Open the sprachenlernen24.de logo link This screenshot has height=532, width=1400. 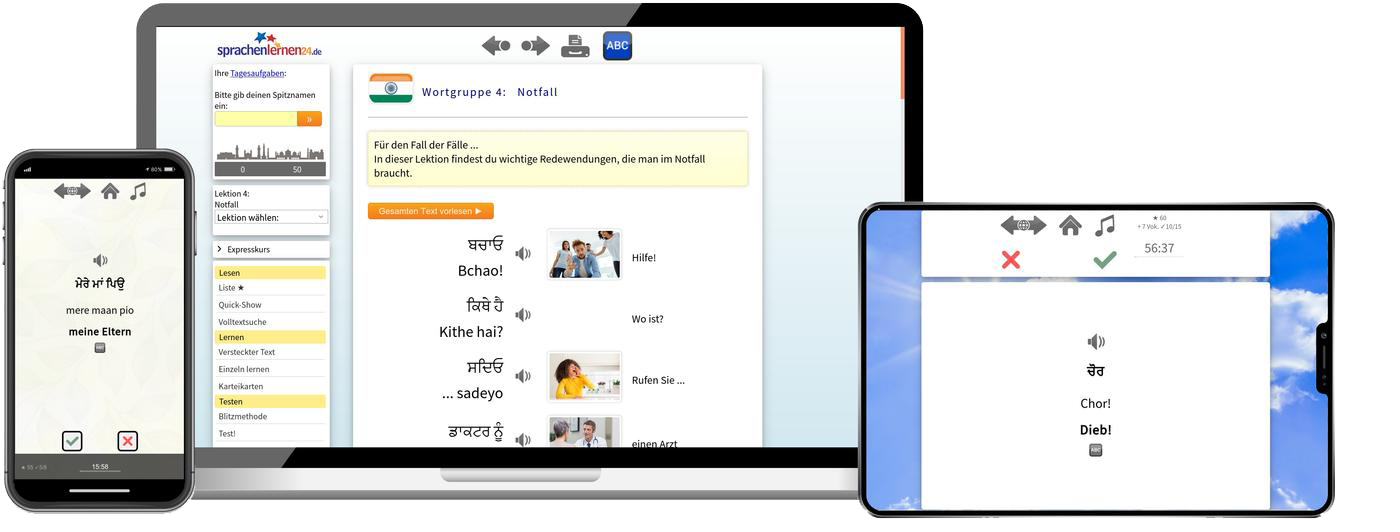269,44
